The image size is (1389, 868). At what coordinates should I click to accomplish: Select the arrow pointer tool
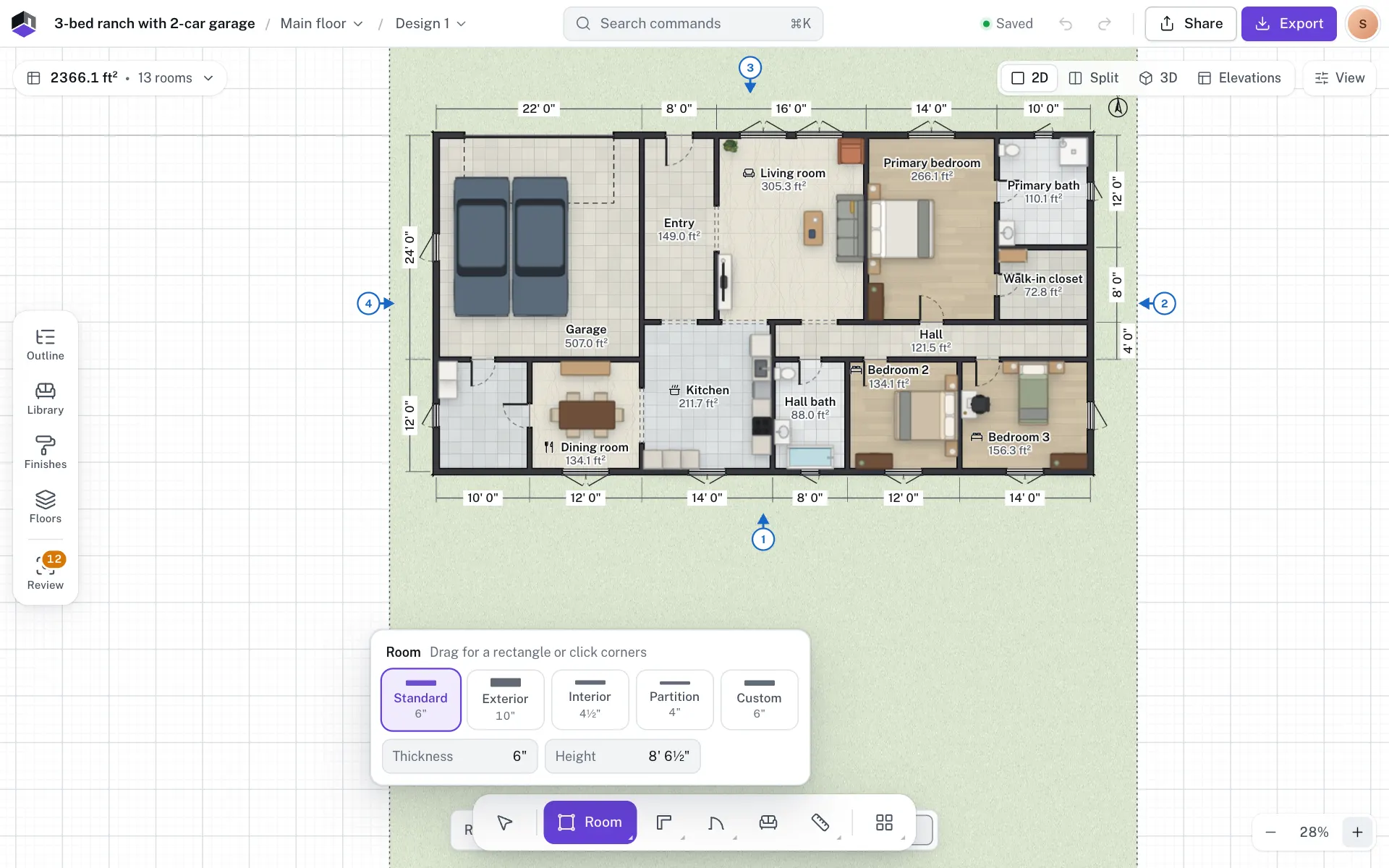[505, 822]
